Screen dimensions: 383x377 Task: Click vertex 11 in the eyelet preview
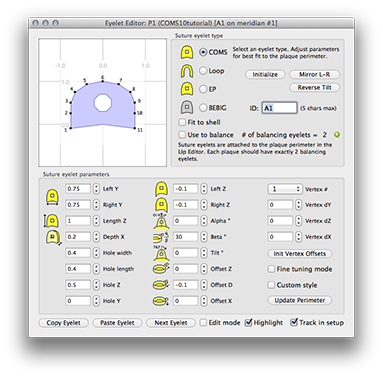pos(135,128)
